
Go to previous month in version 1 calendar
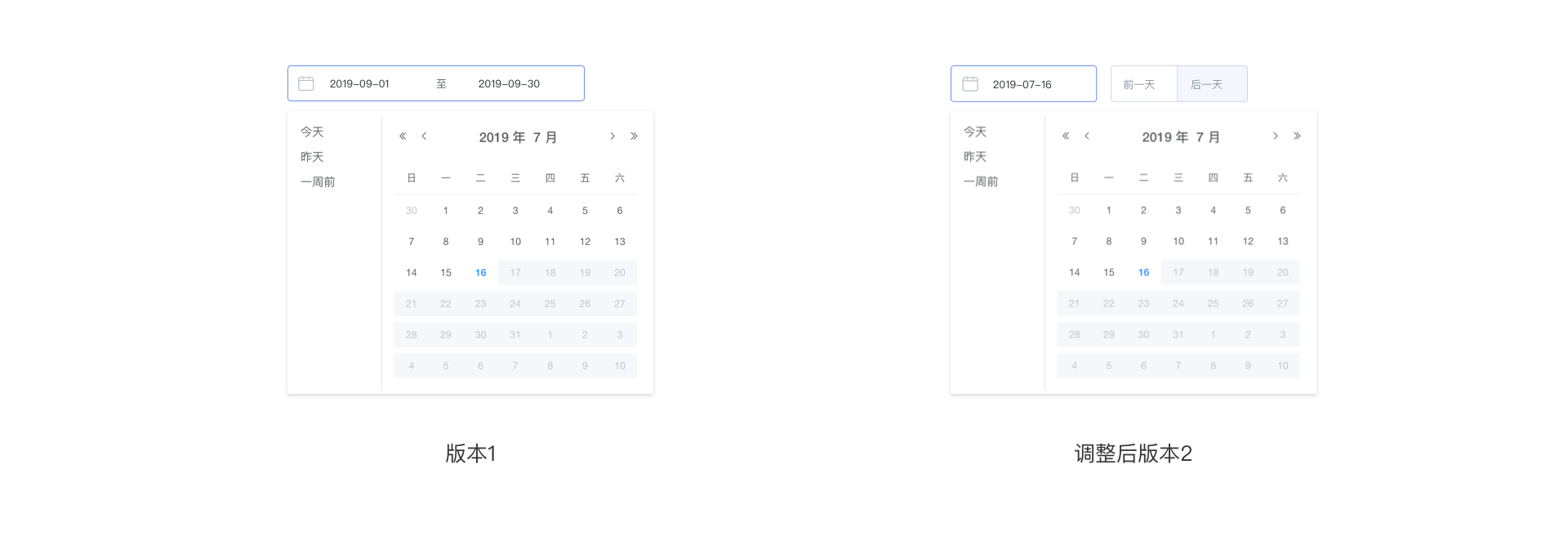click(424, 136)
